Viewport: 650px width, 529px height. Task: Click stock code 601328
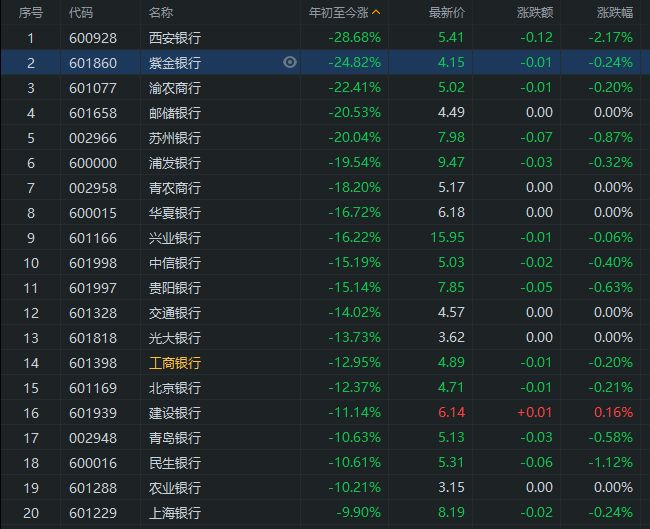pos(93,313)
